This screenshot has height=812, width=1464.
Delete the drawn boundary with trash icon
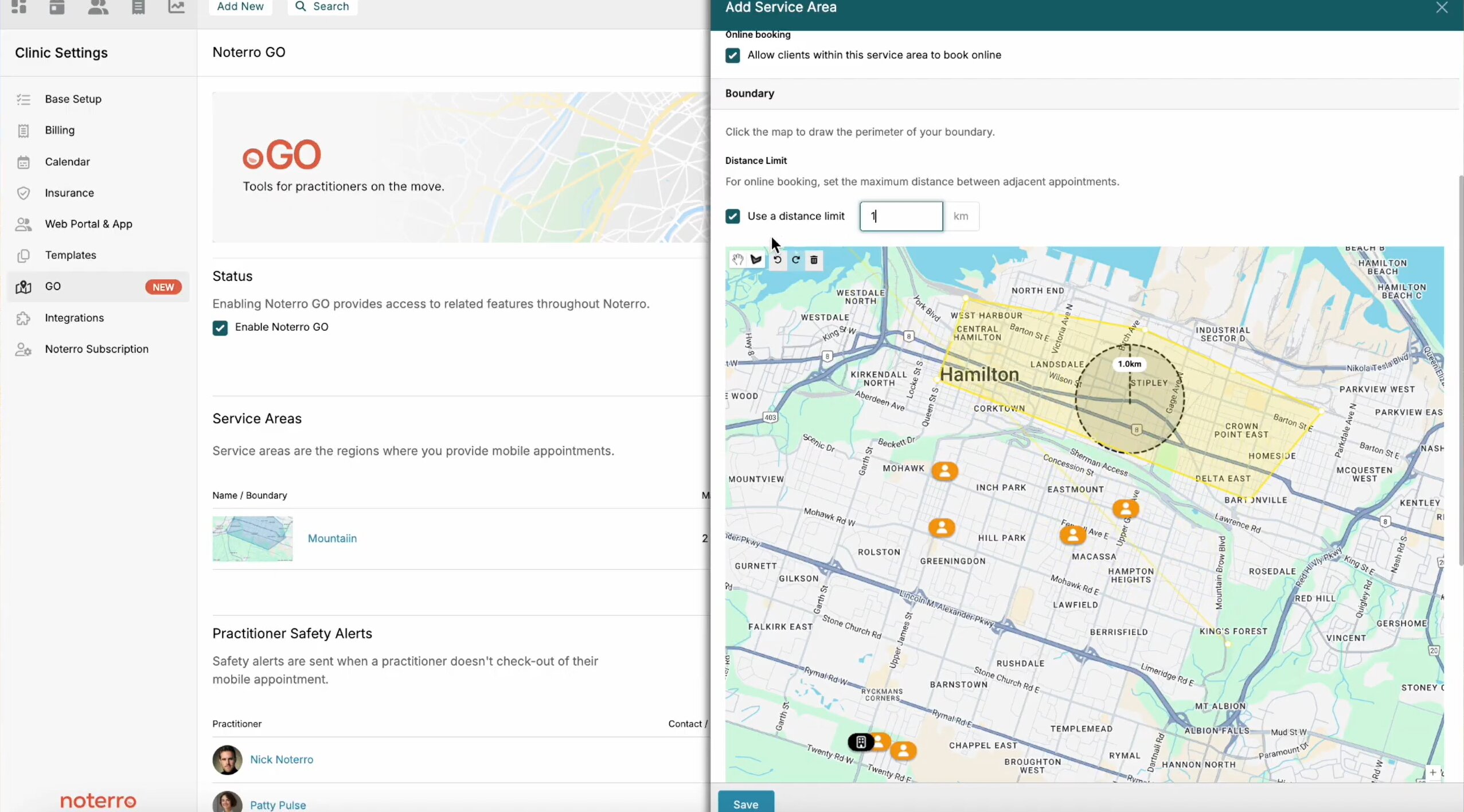[x=814, y=260]
